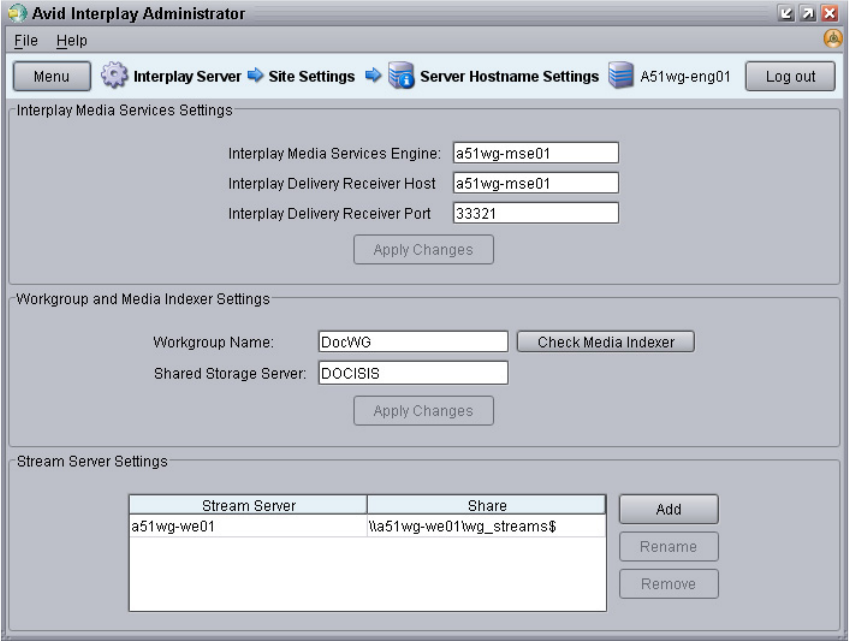Select the a51wg-we01 stream server row
This screenshot has height=641, width=849.
367,526
